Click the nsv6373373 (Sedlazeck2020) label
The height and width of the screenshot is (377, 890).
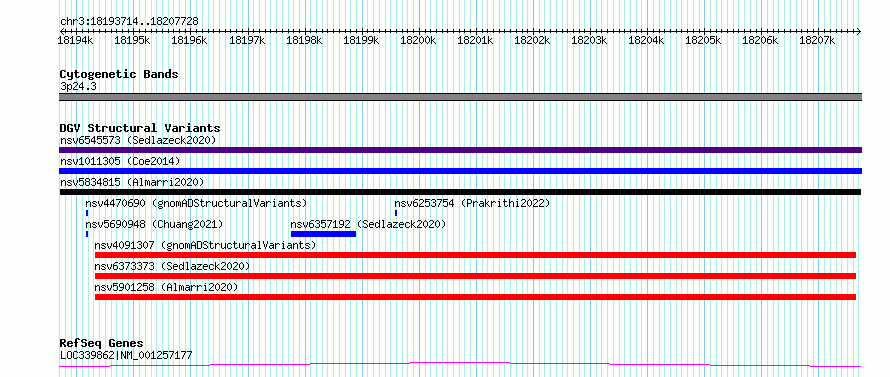click(x=173, y=266)
